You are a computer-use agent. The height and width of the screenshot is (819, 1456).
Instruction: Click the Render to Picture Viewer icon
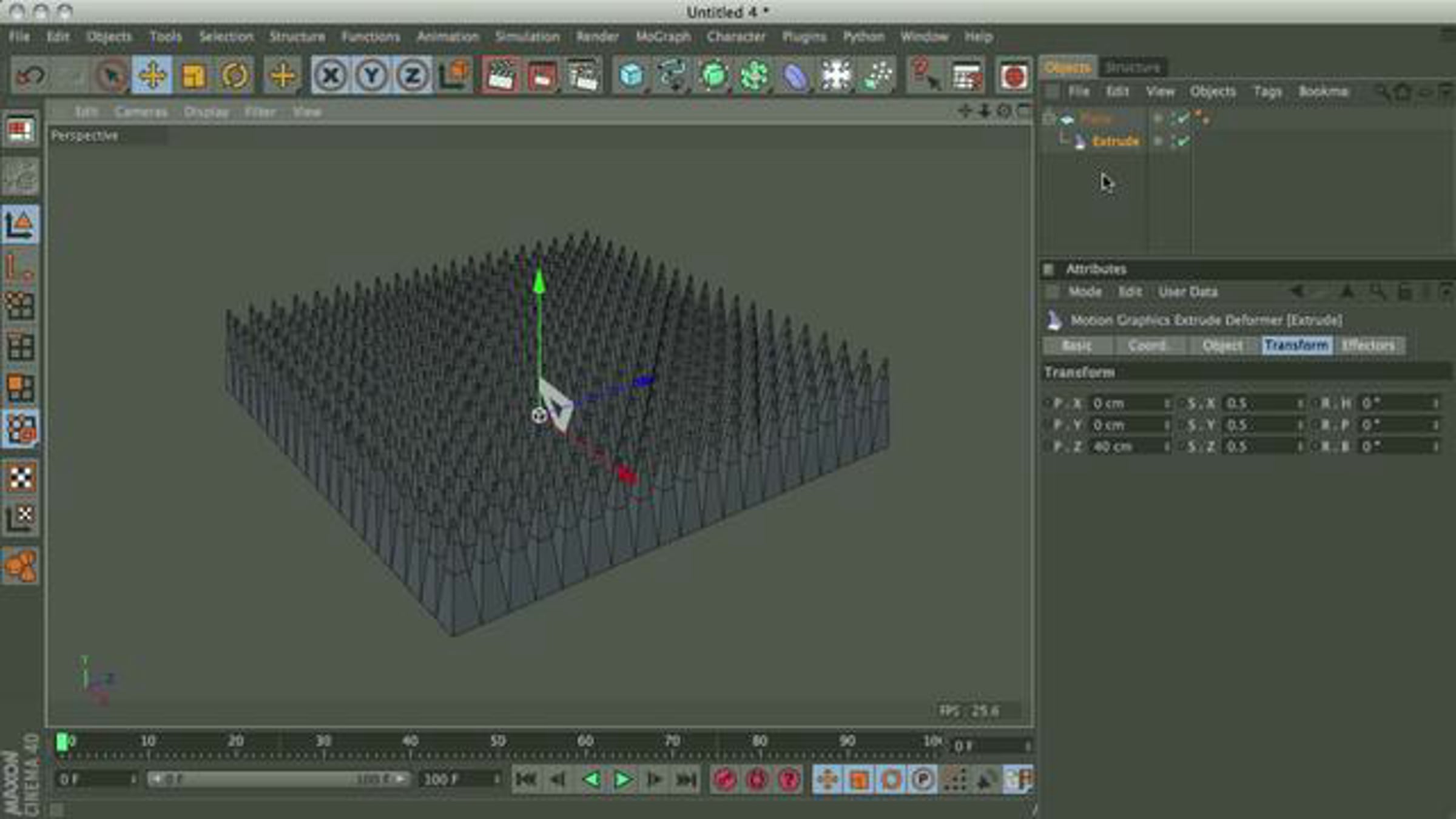542,76
